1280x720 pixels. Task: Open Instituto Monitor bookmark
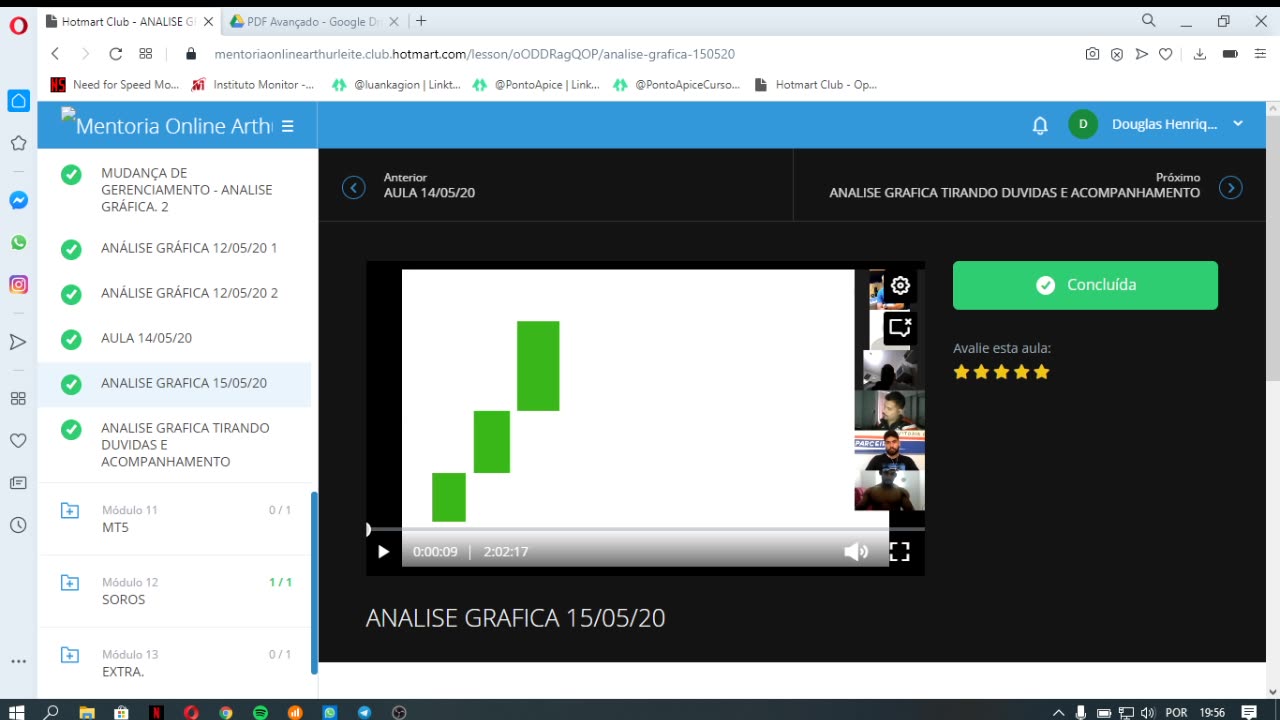[x=254, y=85]
